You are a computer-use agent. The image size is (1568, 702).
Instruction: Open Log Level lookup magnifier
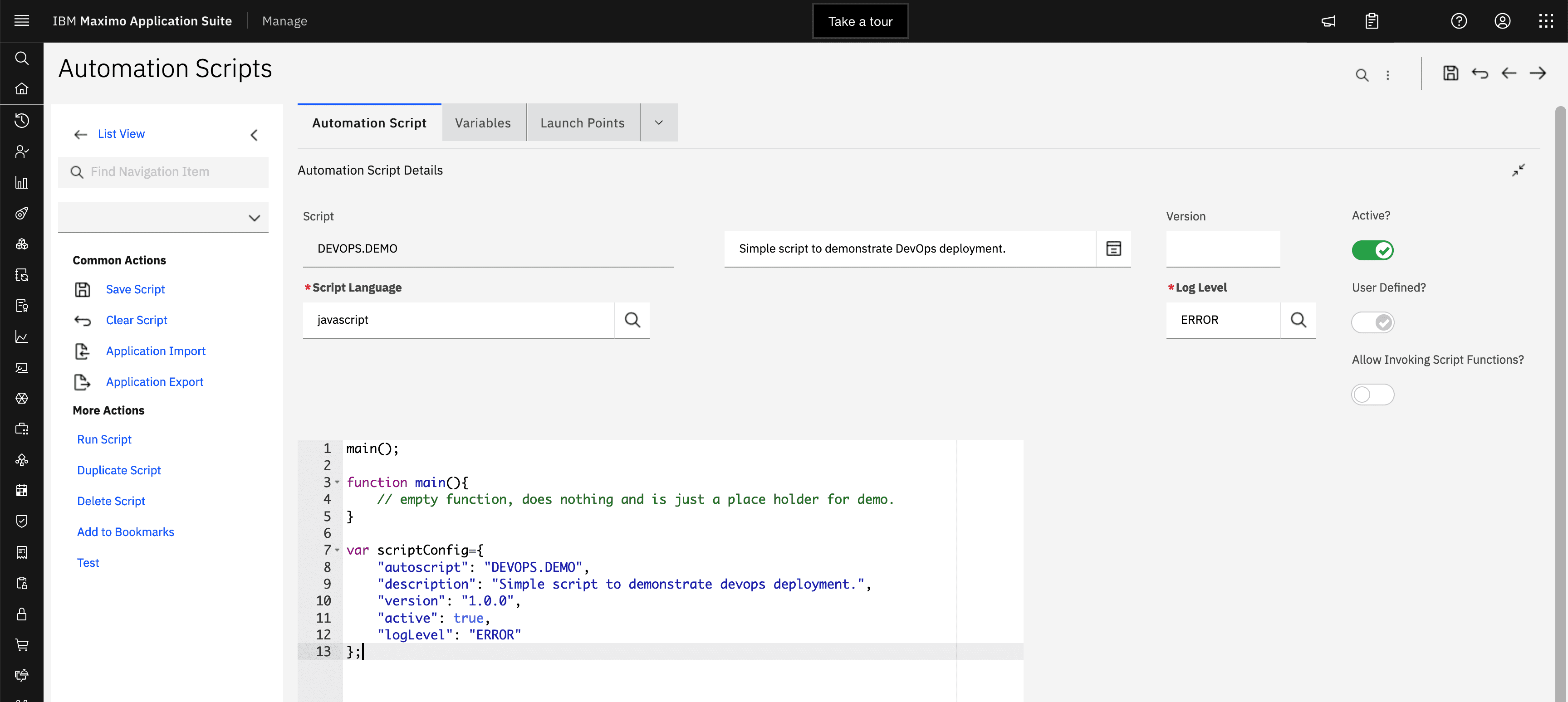(1298, 320)
